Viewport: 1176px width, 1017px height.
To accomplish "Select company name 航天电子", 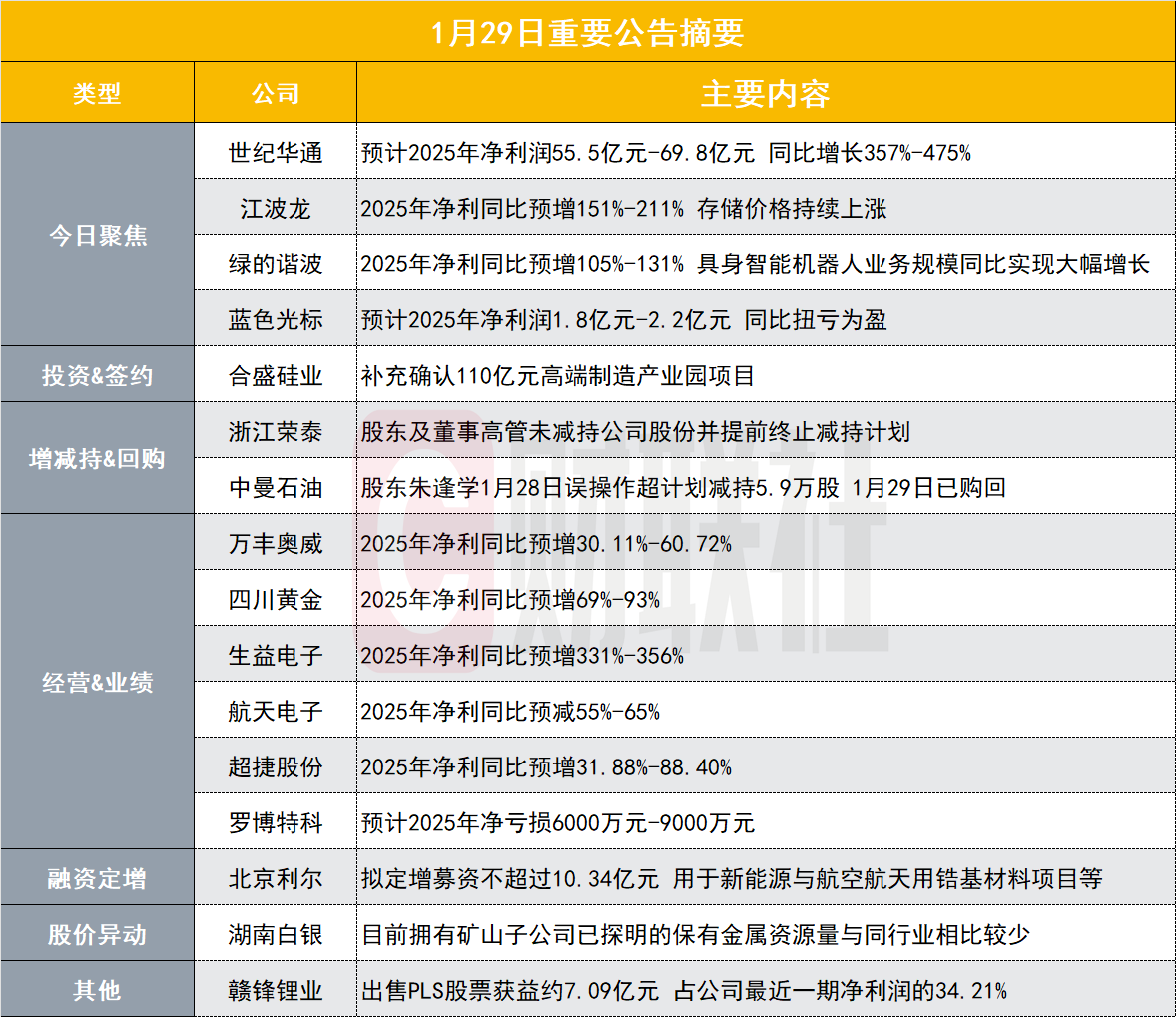I will (276, 711).
